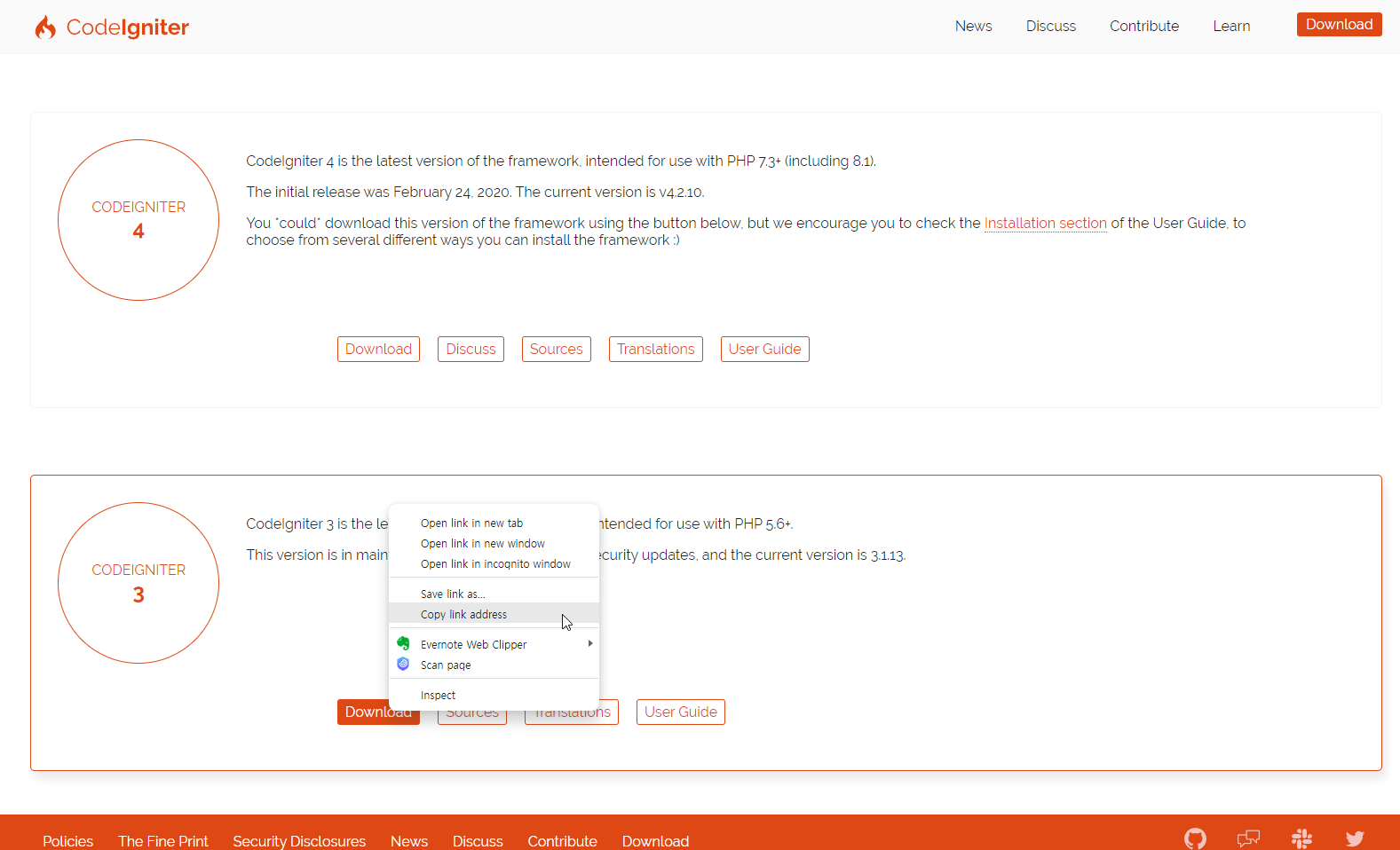Click the CODEIGNITER 3 circle badge
1400x850 pixels.
[x=138, y=583]
